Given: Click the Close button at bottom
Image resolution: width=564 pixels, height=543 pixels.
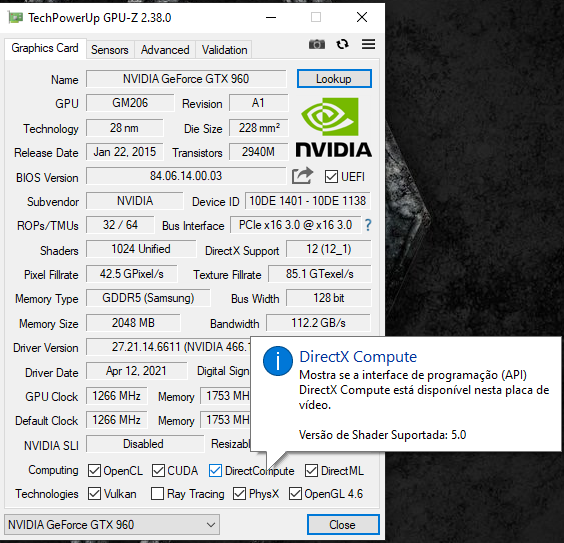Looking at the screenshot, I should [x=343, y=525].
